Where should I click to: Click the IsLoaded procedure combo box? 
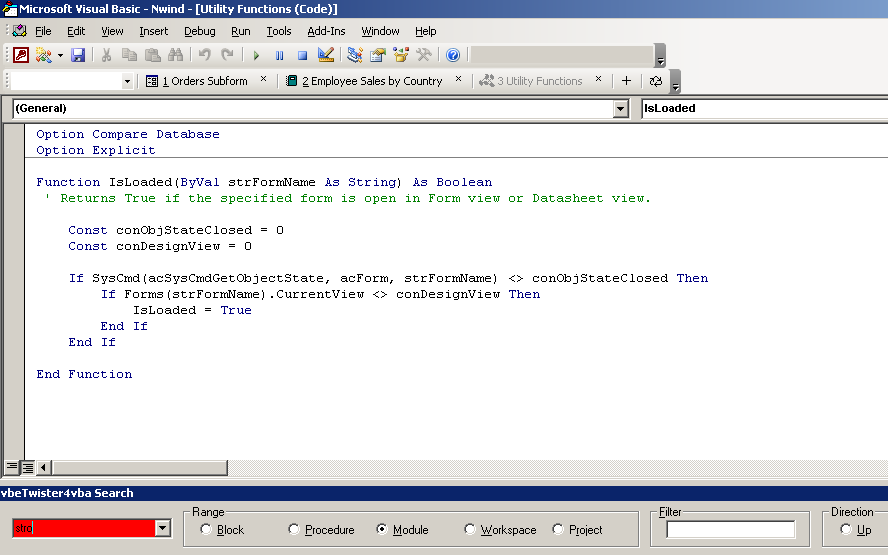click(x=765, y=109)
